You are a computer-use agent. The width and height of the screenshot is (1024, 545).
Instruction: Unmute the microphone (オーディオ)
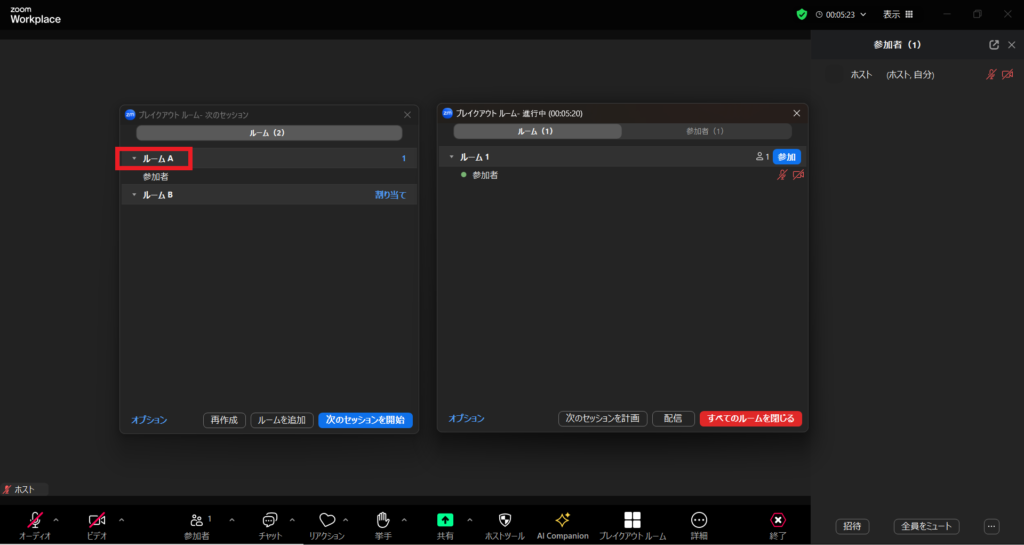click(35, 520)
